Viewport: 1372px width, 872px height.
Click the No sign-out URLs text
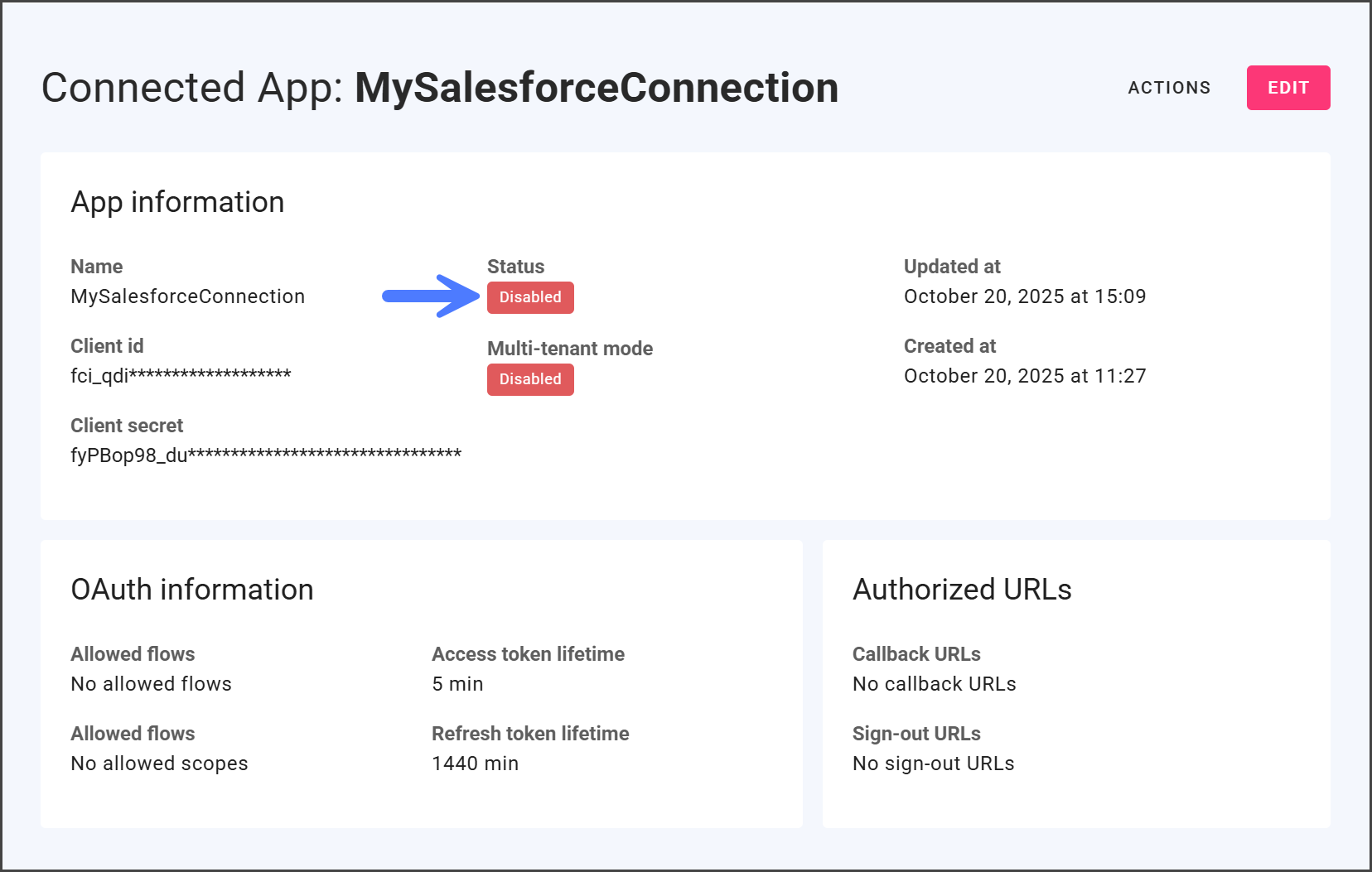coord(933,764)
